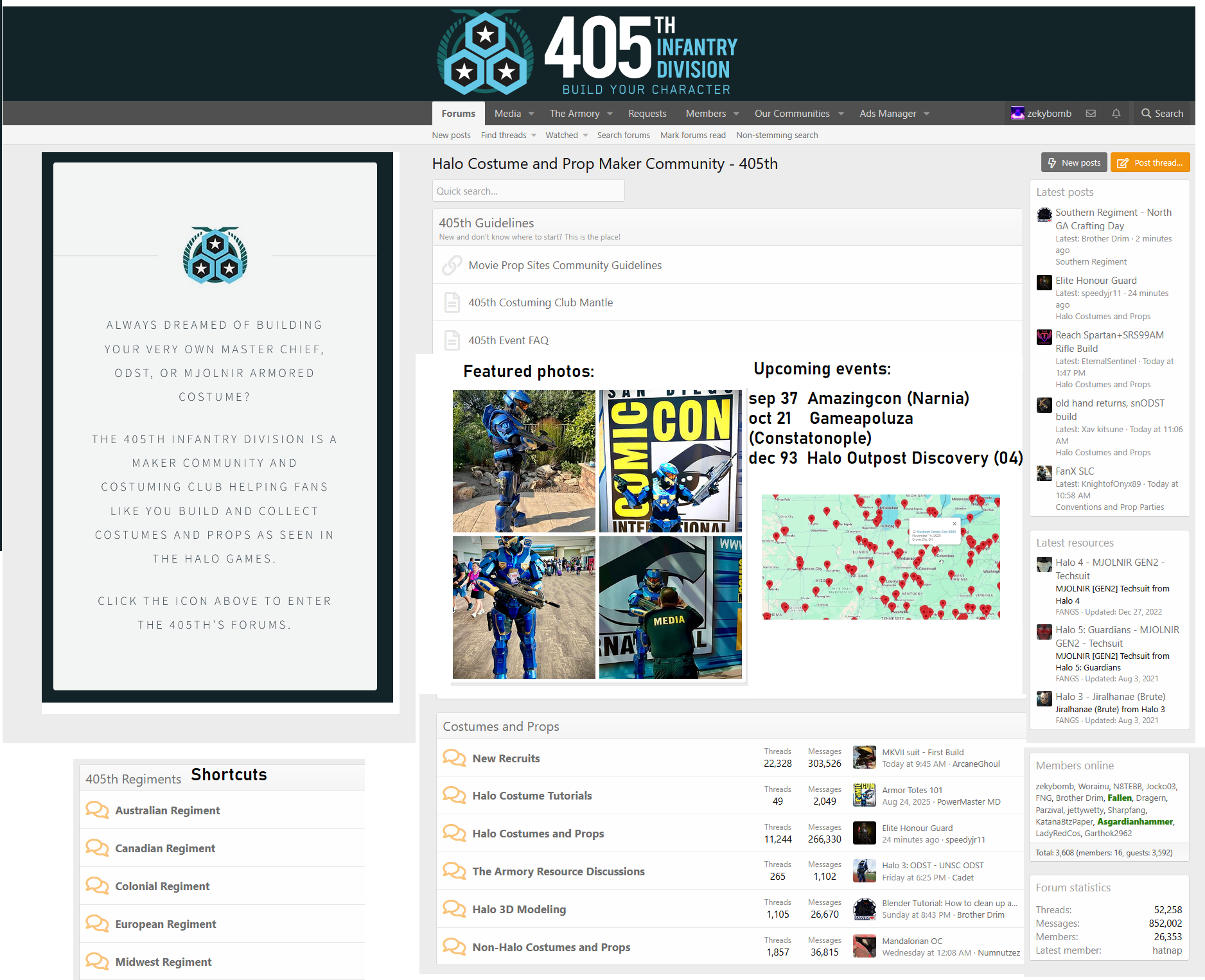Click the New posts button
Image resolution: width=1205 pixels, height=980 pixels.
(x=1074, y=162)
